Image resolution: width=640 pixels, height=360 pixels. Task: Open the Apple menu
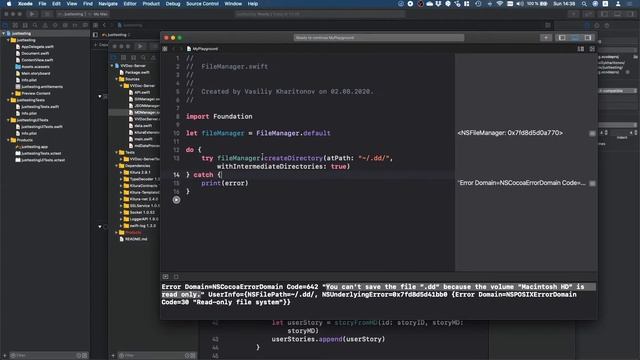(x=9, y=4)
